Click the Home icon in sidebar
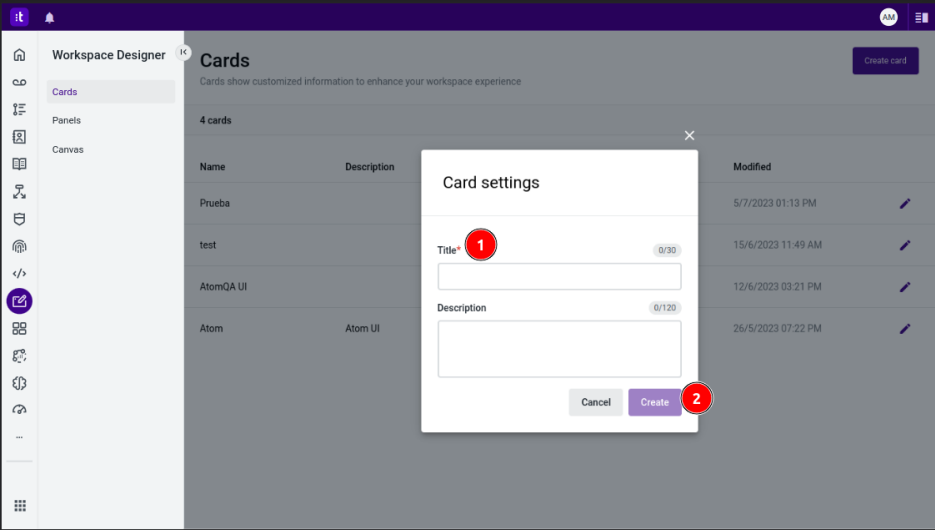This screenshot has height=530, width=935. click(x=19, y=55)
